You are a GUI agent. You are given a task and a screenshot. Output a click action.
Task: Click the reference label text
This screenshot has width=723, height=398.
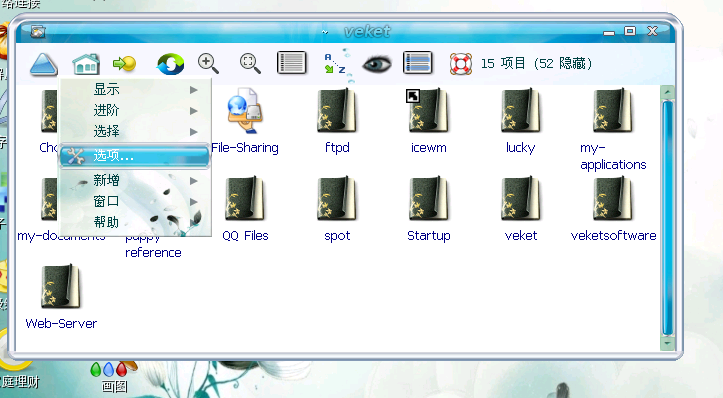(x=153, y=253)
